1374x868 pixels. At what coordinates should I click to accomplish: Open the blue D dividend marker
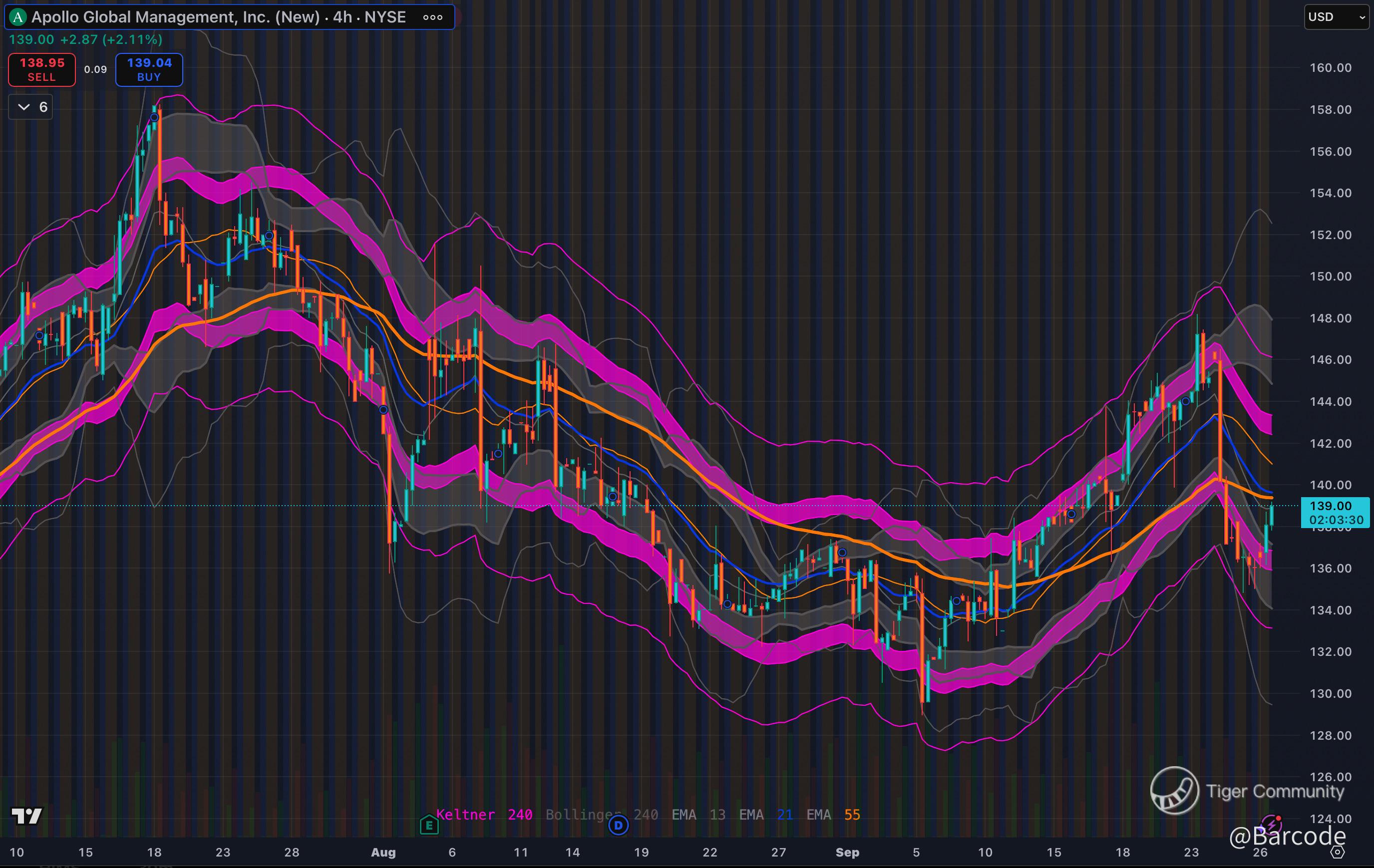pos(618,825)
